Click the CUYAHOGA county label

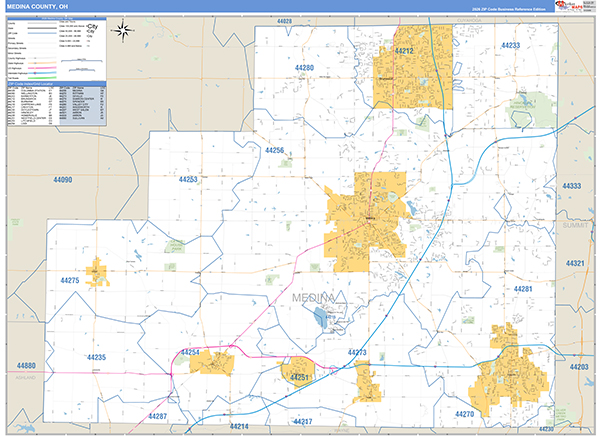pos(469,20)
